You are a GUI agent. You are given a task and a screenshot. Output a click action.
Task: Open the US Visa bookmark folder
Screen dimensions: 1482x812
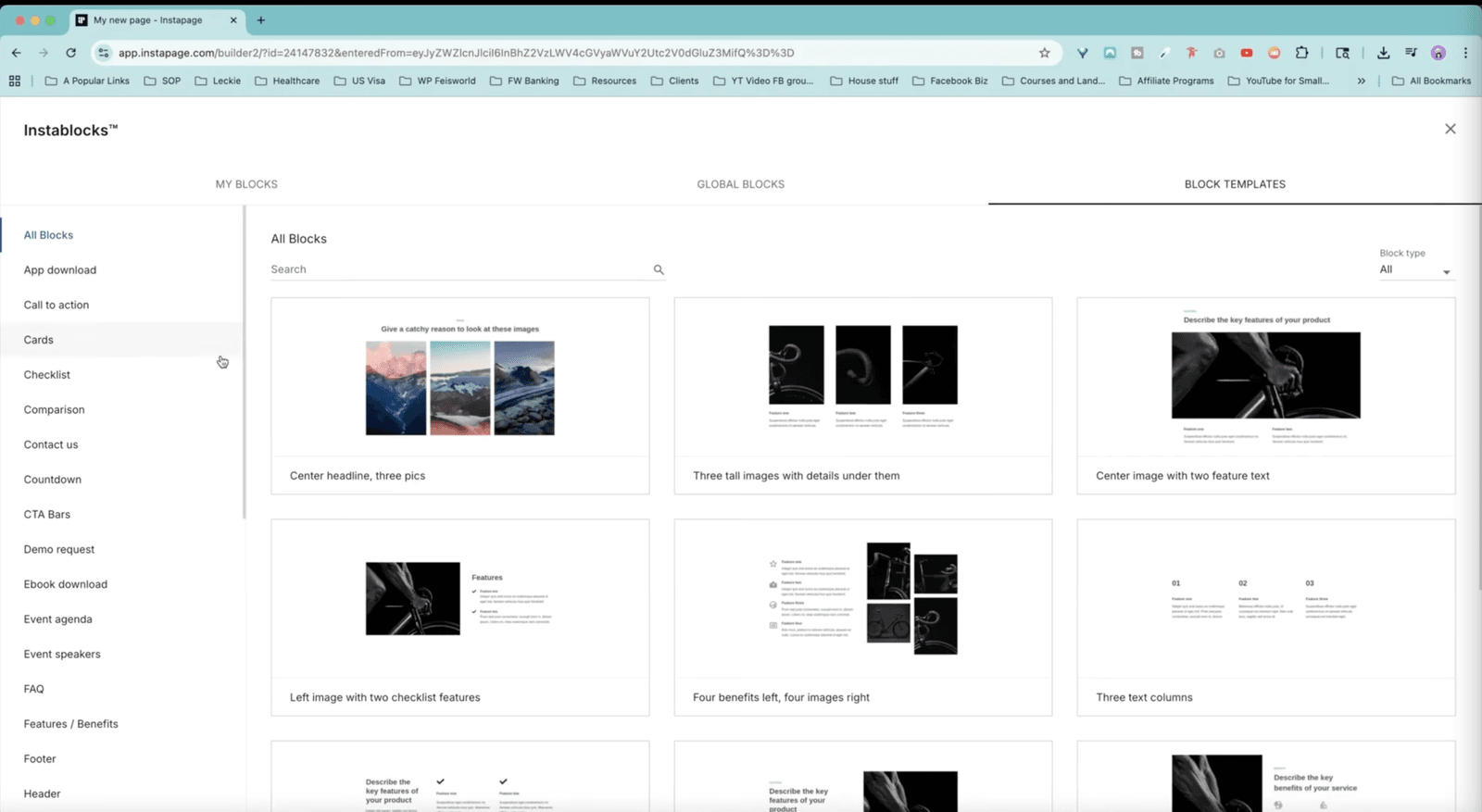tap(359, 81)
